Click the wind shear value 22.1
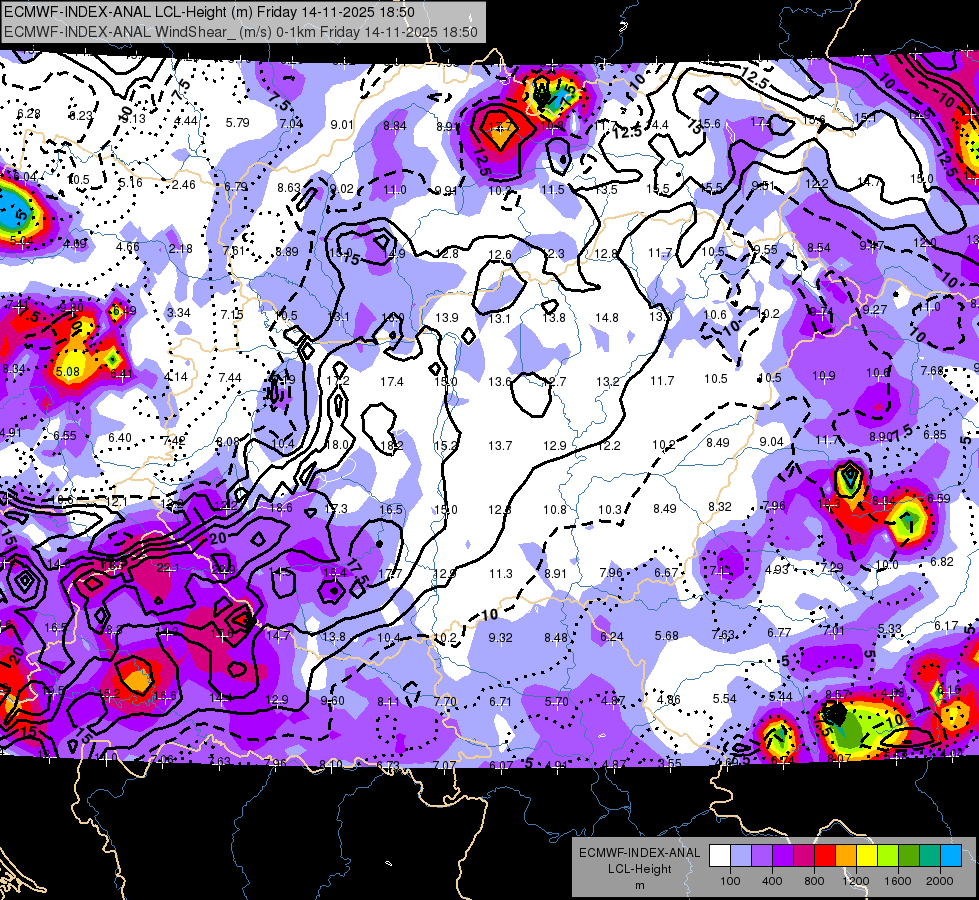Viewport: 979px width, 900px height. 168,568
